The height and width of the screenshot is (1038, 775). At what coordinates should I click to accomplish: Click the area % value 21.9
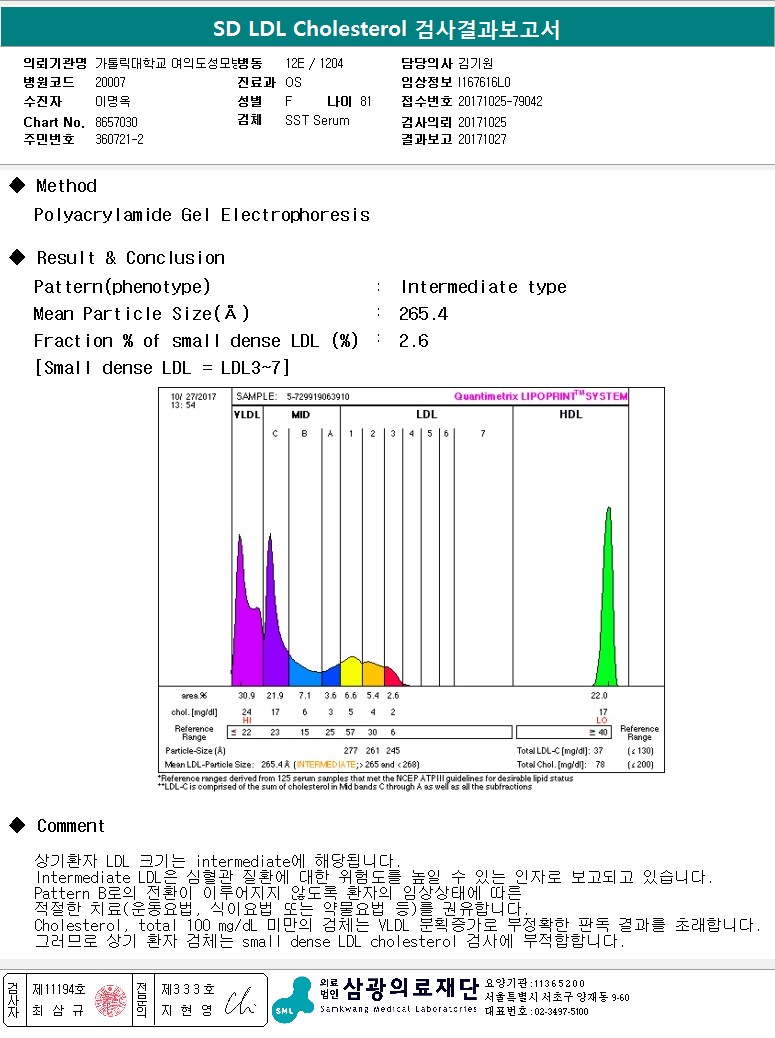[275, 696]
